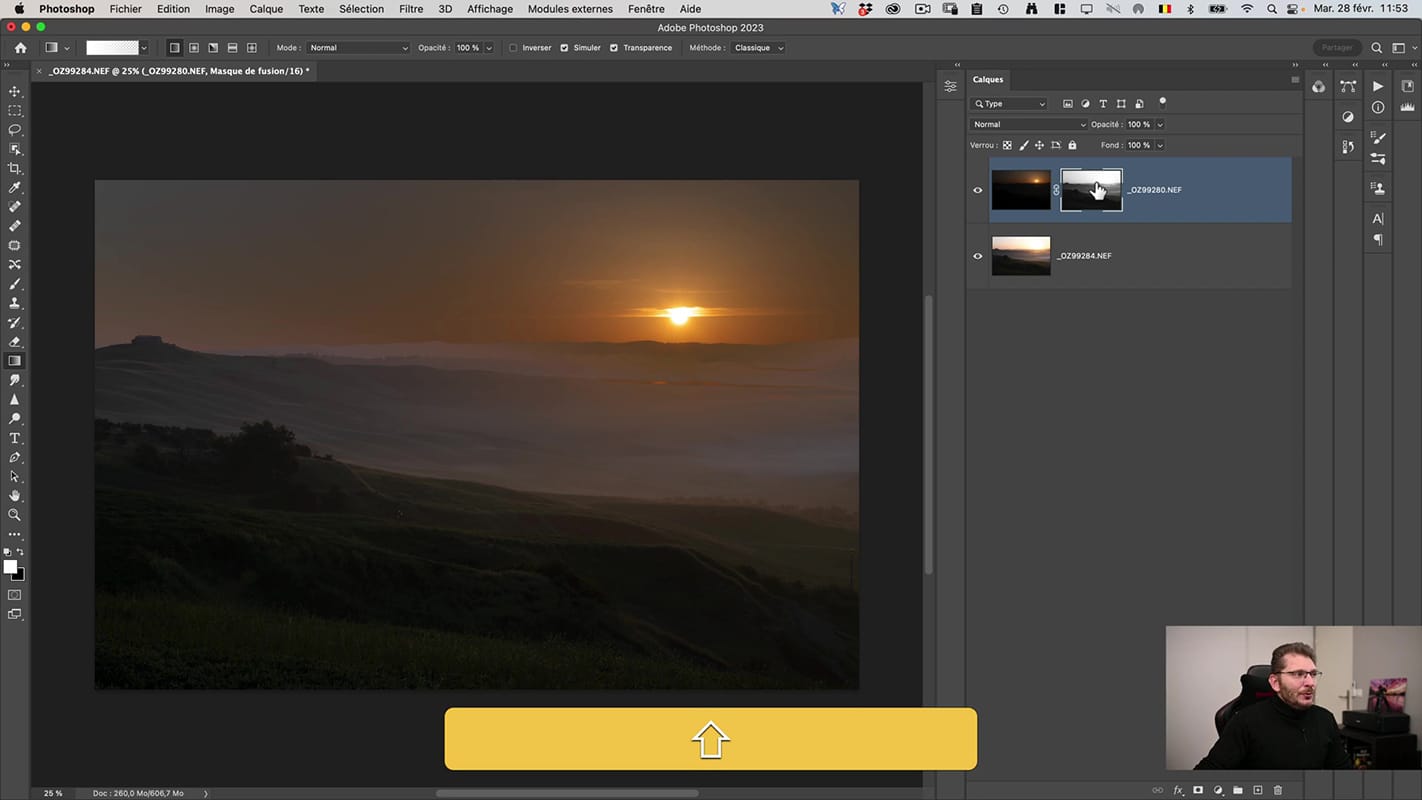
Task: Select the Pen tool
Action: tap(14, 457)
